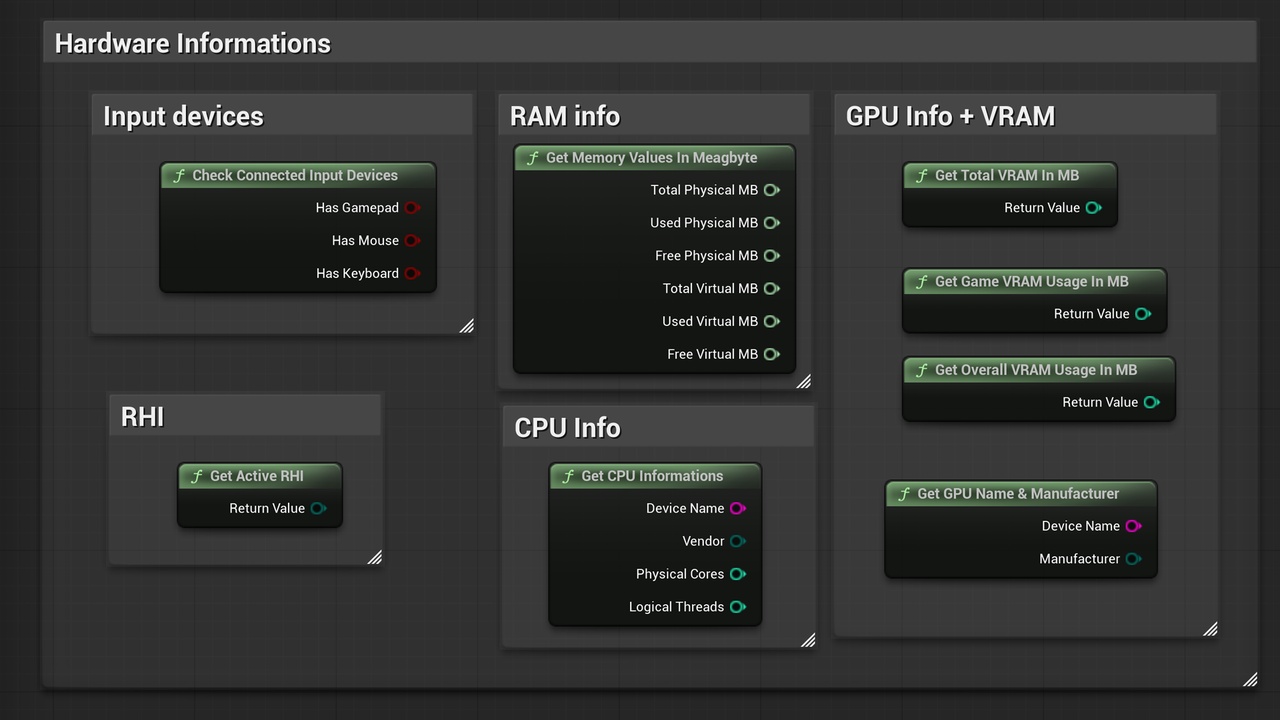
Task: Click the Manufacturer output pin
Action: click(1134, 559)
